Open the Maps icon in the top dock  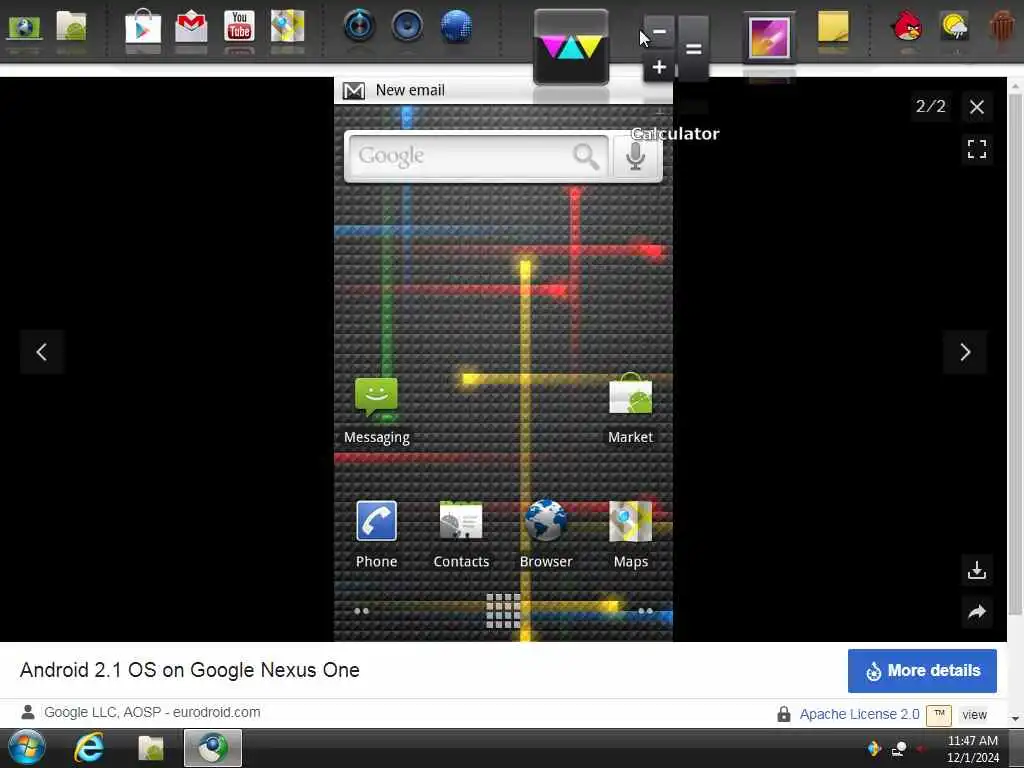coord(287,27)
